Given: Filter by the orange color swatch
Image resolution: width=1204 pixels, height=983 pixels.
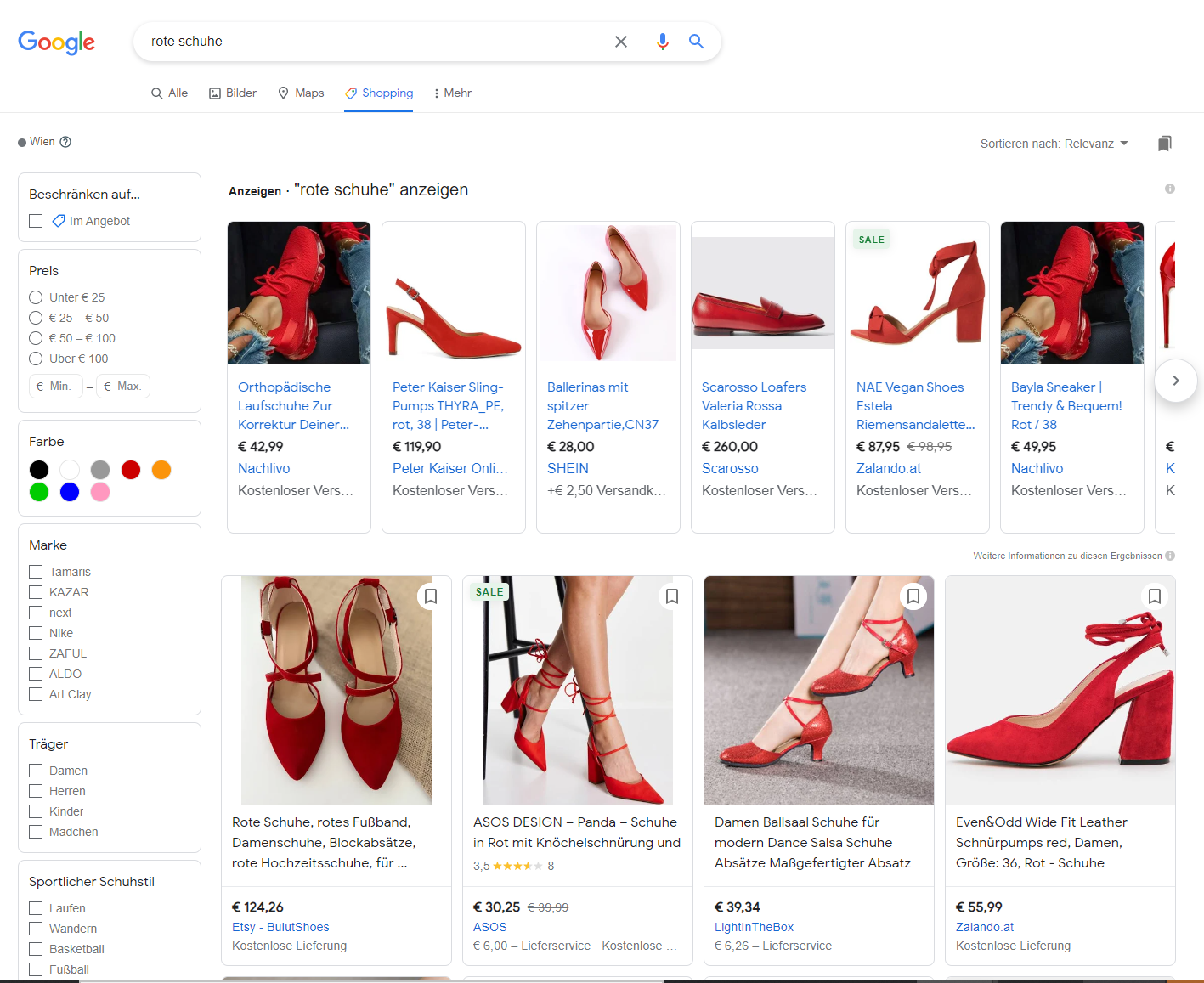Looking at the screenshot, I should pyautogui.click(x=161, y=470).
